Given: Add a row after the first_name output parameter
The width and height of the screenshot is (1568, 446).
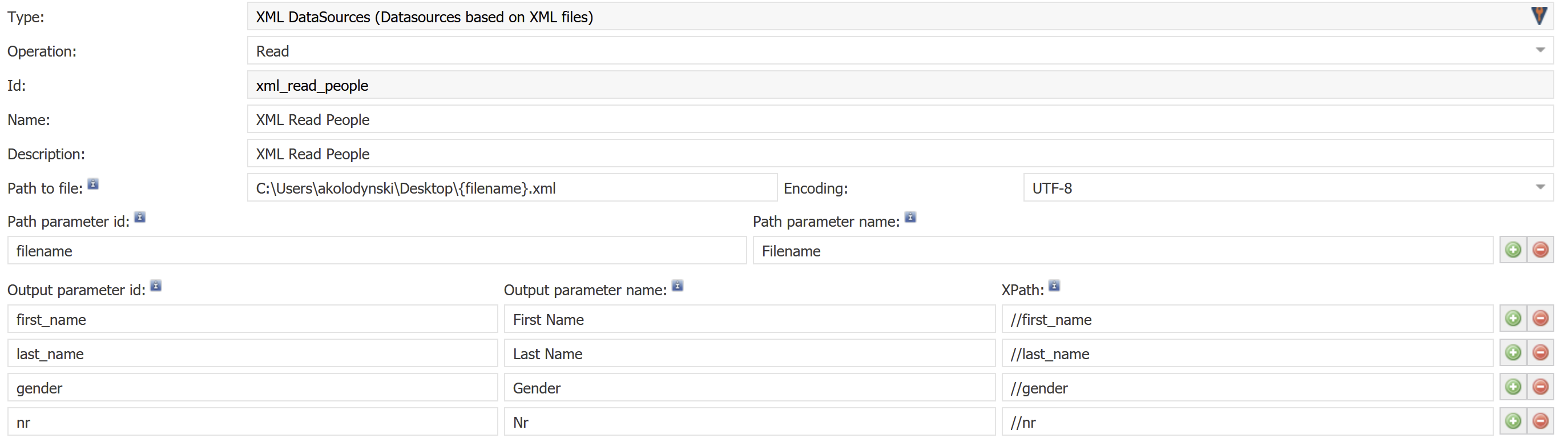Looking at the screenshot, I should pos(1513,319).
